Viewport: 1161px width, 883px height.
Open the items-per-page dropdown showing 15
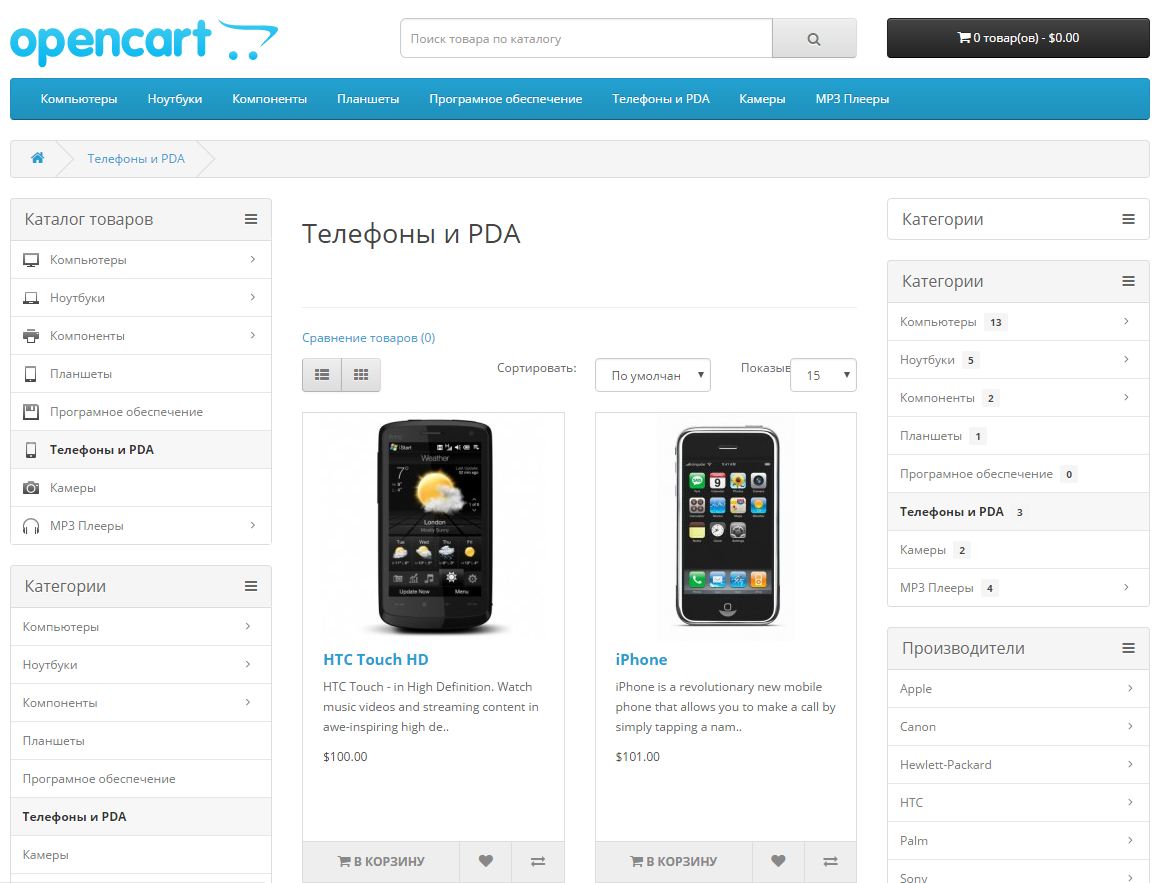click(x=823, y=375)
